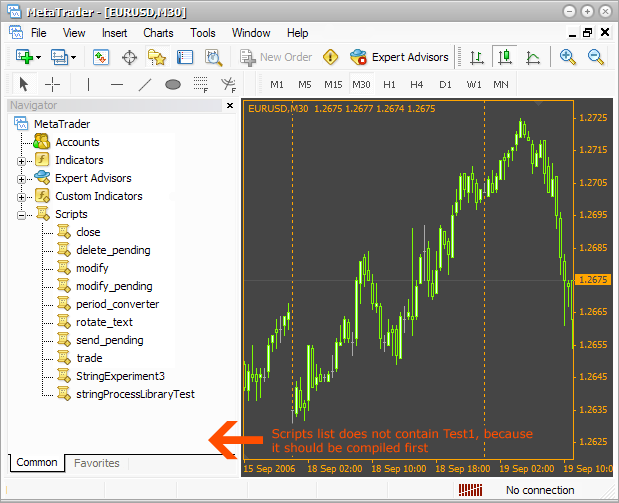Select the delete_pending script

[113, 250]
